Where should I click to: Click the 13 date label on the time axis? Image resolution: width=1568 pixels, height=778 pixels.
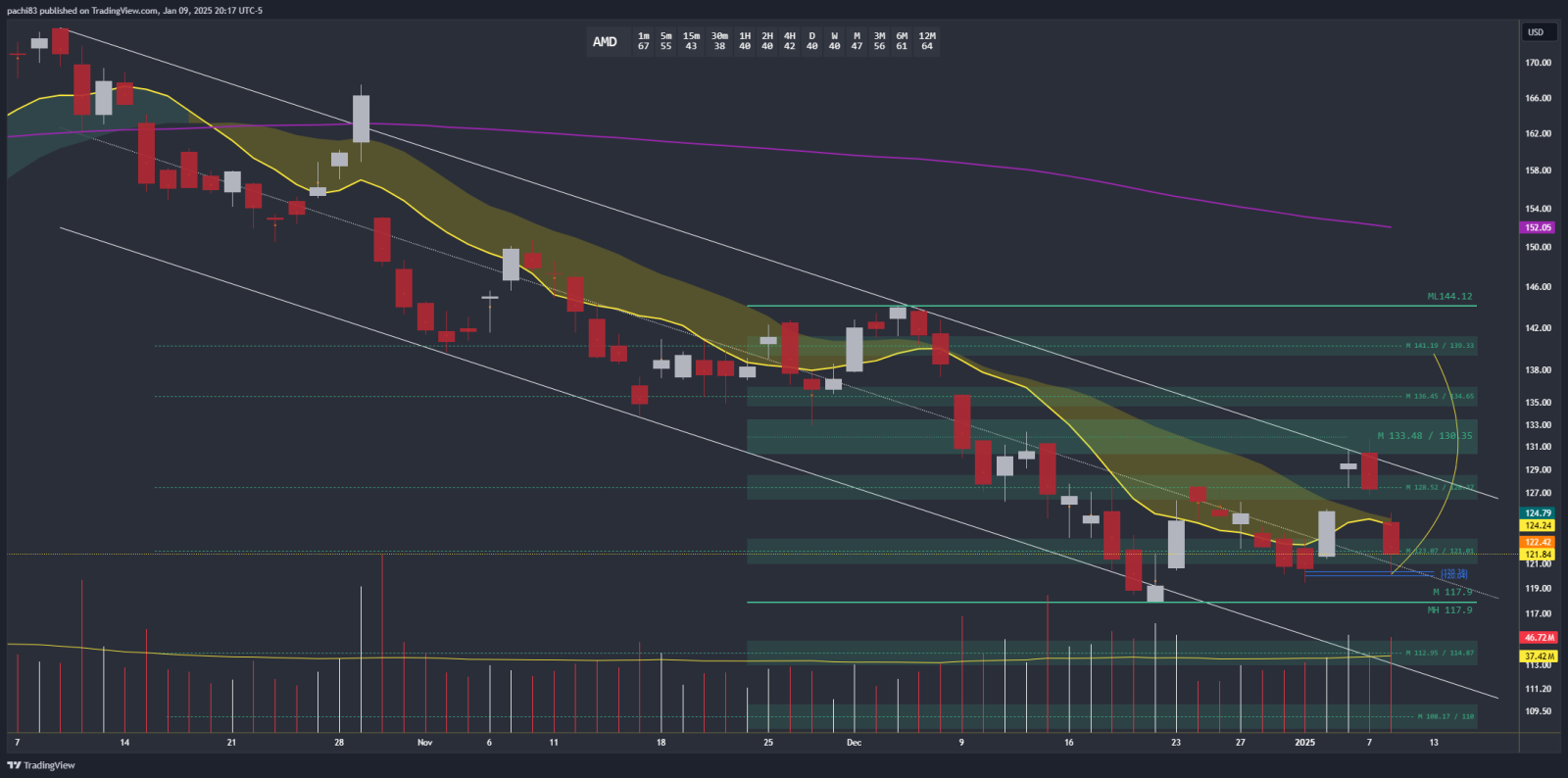pyautogui.click(x=1434, y=743)
